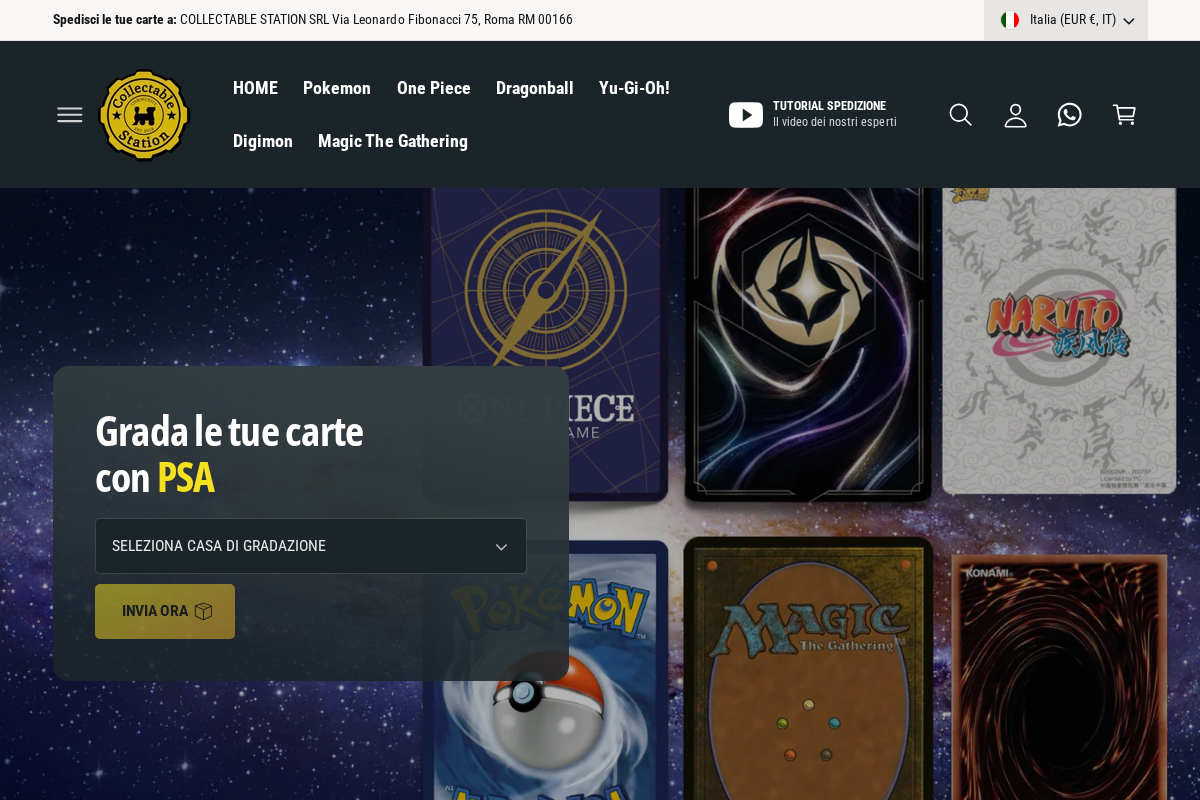The width and height of the screenshot is (1200, 800).
Task: Click the INVIA ORA button
Action: click(155, 611)
